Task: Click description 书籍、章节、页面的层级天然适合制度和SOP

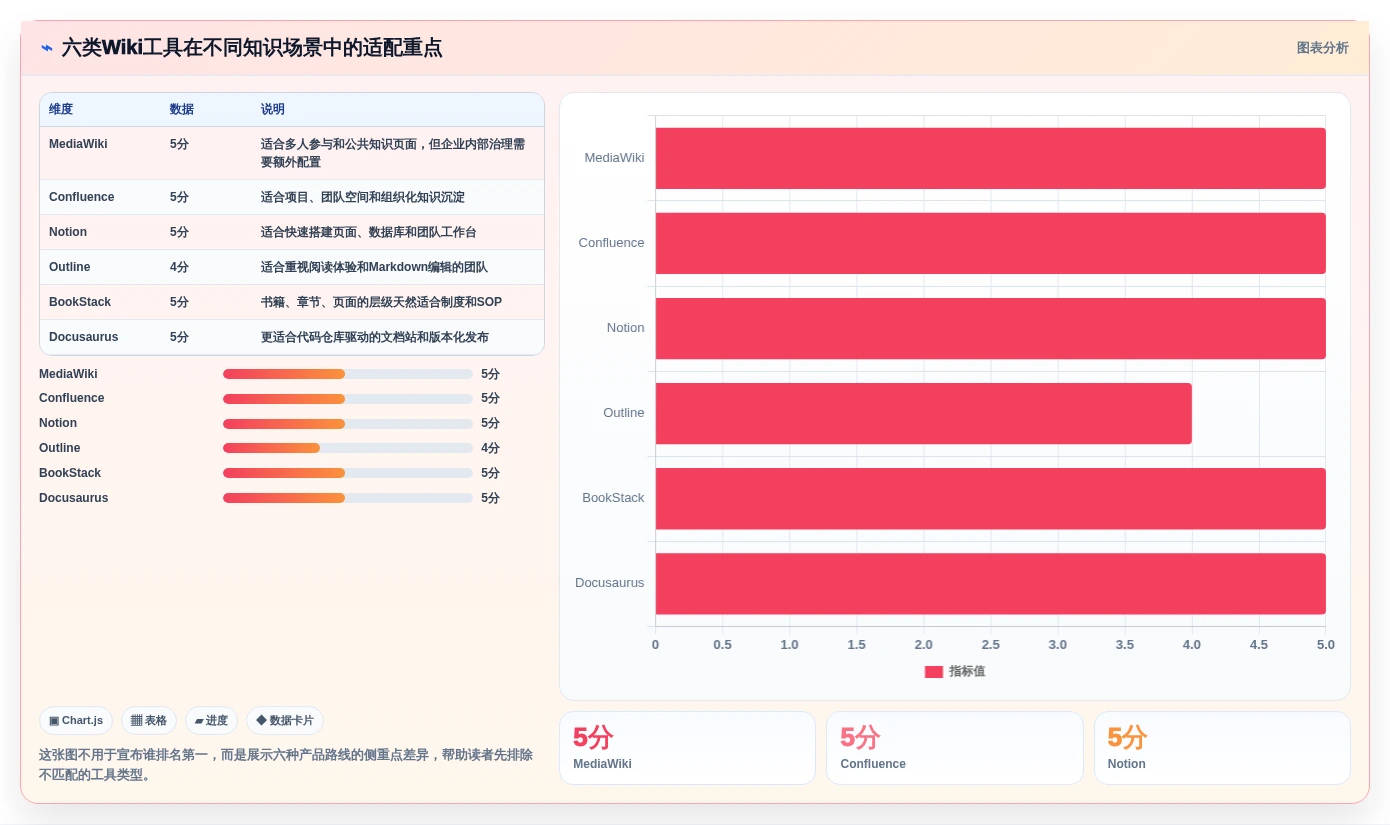Action: (x=381, y=302)
